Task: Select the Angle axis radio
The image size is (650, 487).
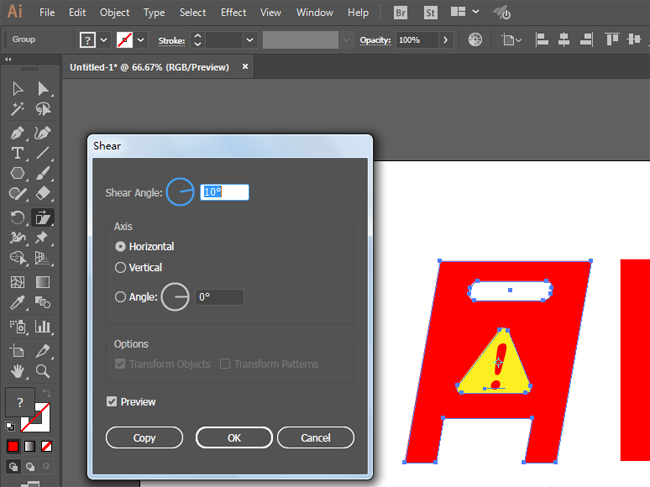Action: (x=120, y=297)
